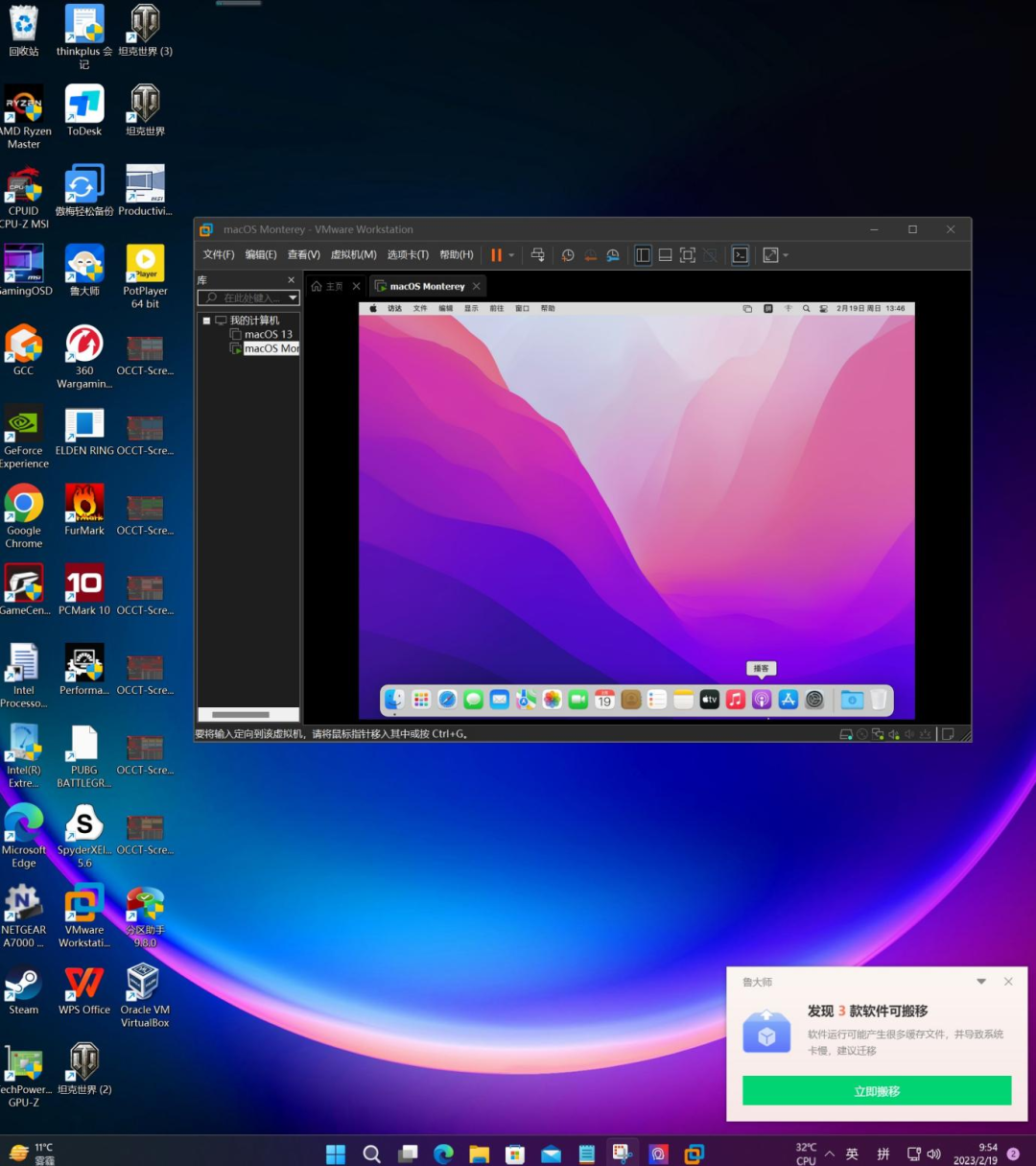Launch Safari from the macOS dock
The height and width of the screenshot is (1166, 1036).
tap(447, 700)
